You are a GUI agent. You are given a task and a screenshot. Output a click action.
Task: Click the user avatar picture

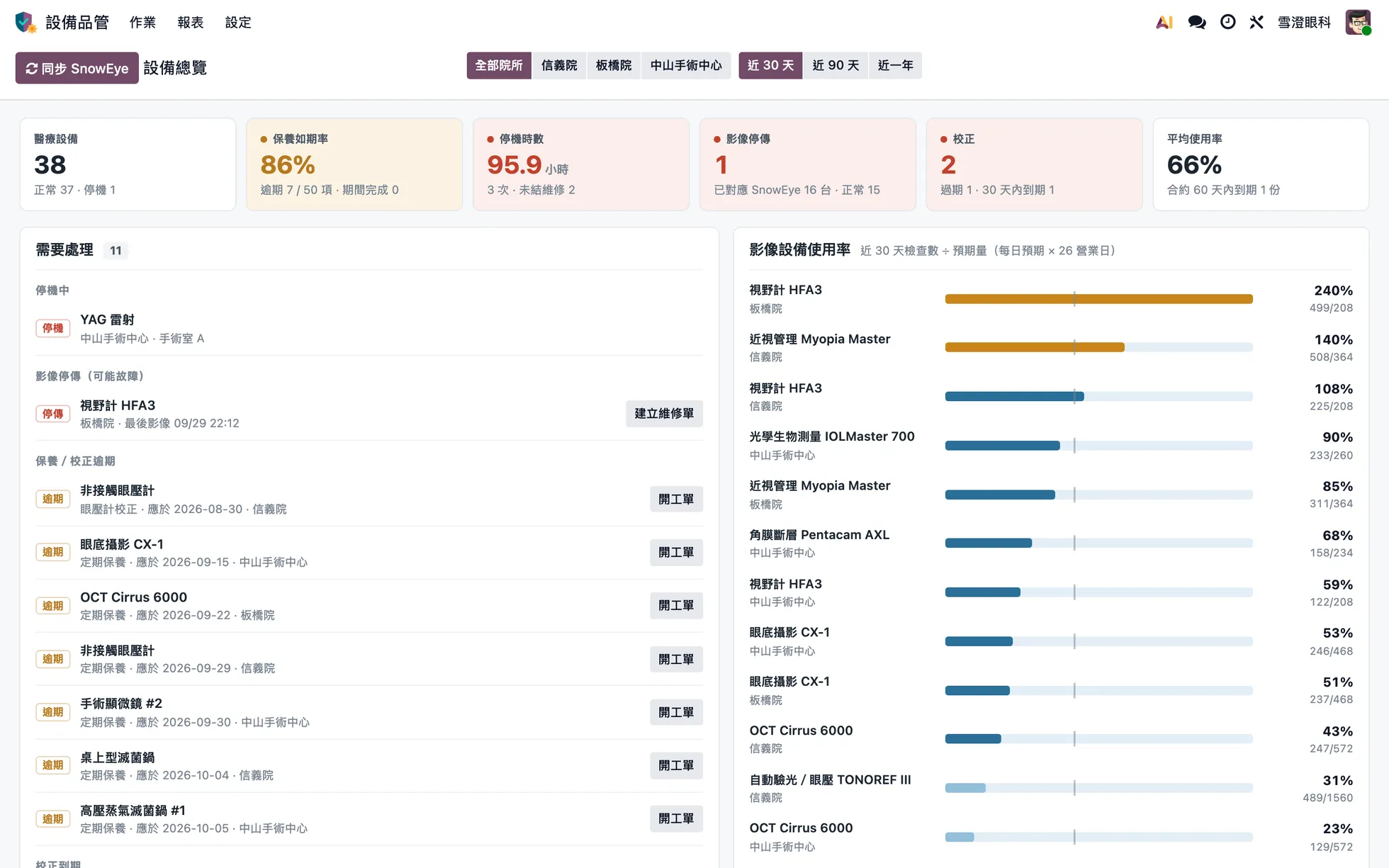coord(1358,23)
